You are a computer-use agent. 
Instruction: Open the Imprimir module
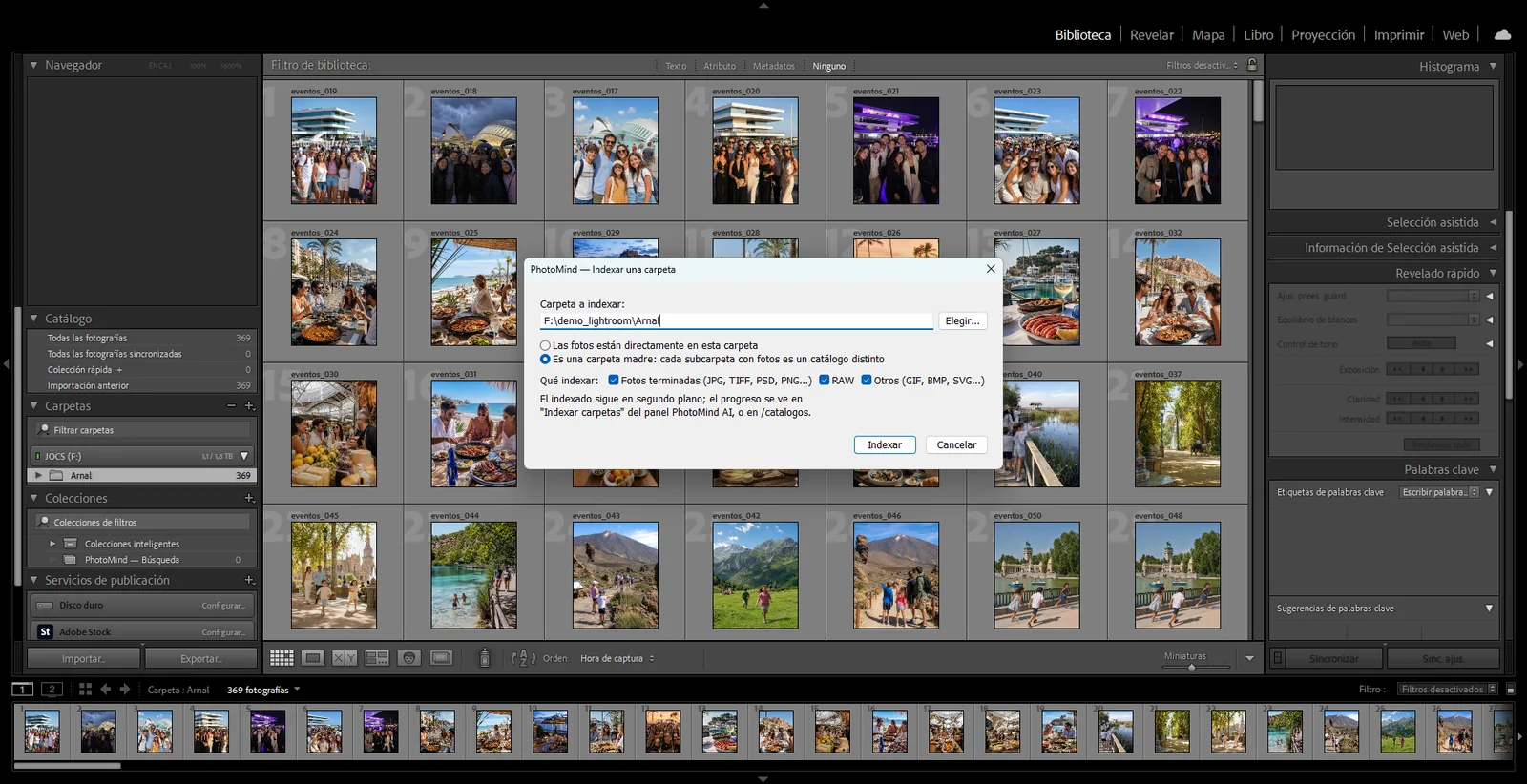click(x=1399, y=34)
